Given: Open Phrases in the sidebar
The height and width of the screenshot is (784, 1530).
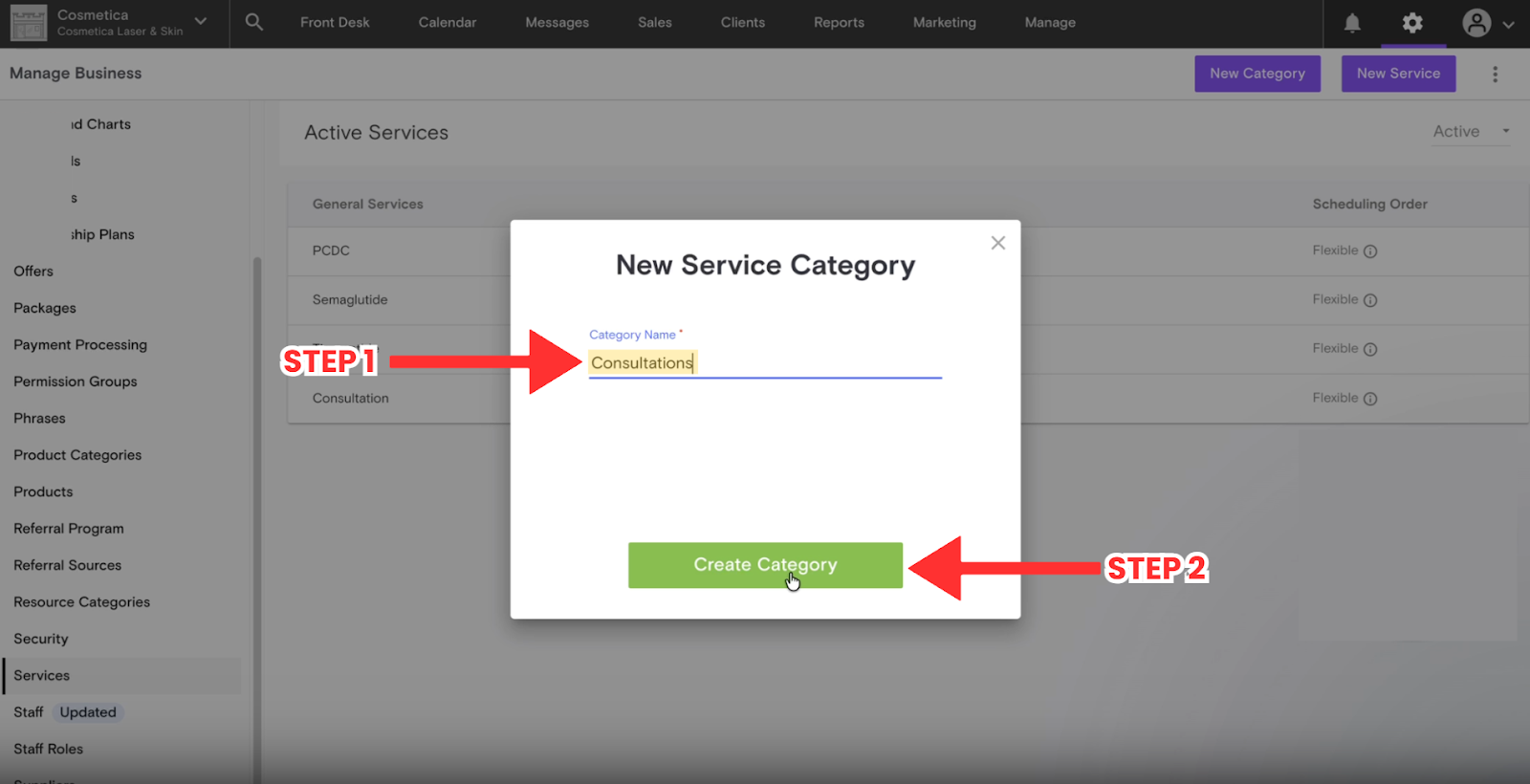Looking at the screenshot, I should [x=40, y=419].
